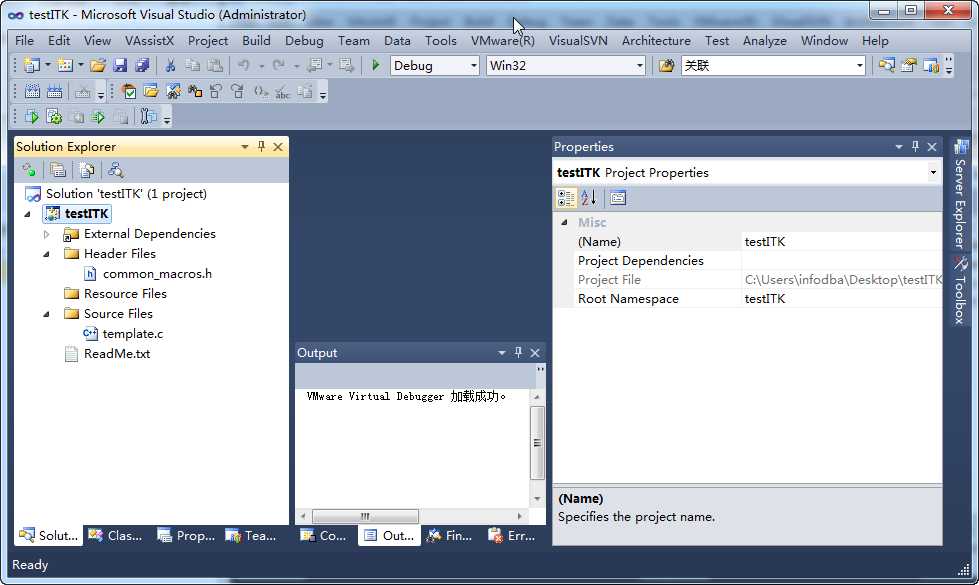This screenshot has height=585, width=979.
Task: Click the (Name) value field testITK
Action: pos(842,242)
